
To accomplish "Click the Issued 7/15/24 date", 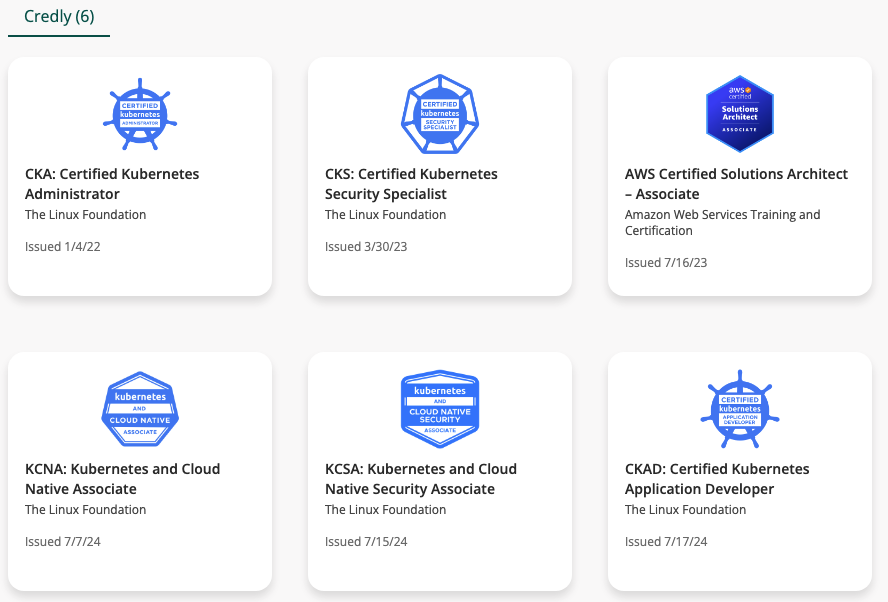I will [x=366, y=541].
